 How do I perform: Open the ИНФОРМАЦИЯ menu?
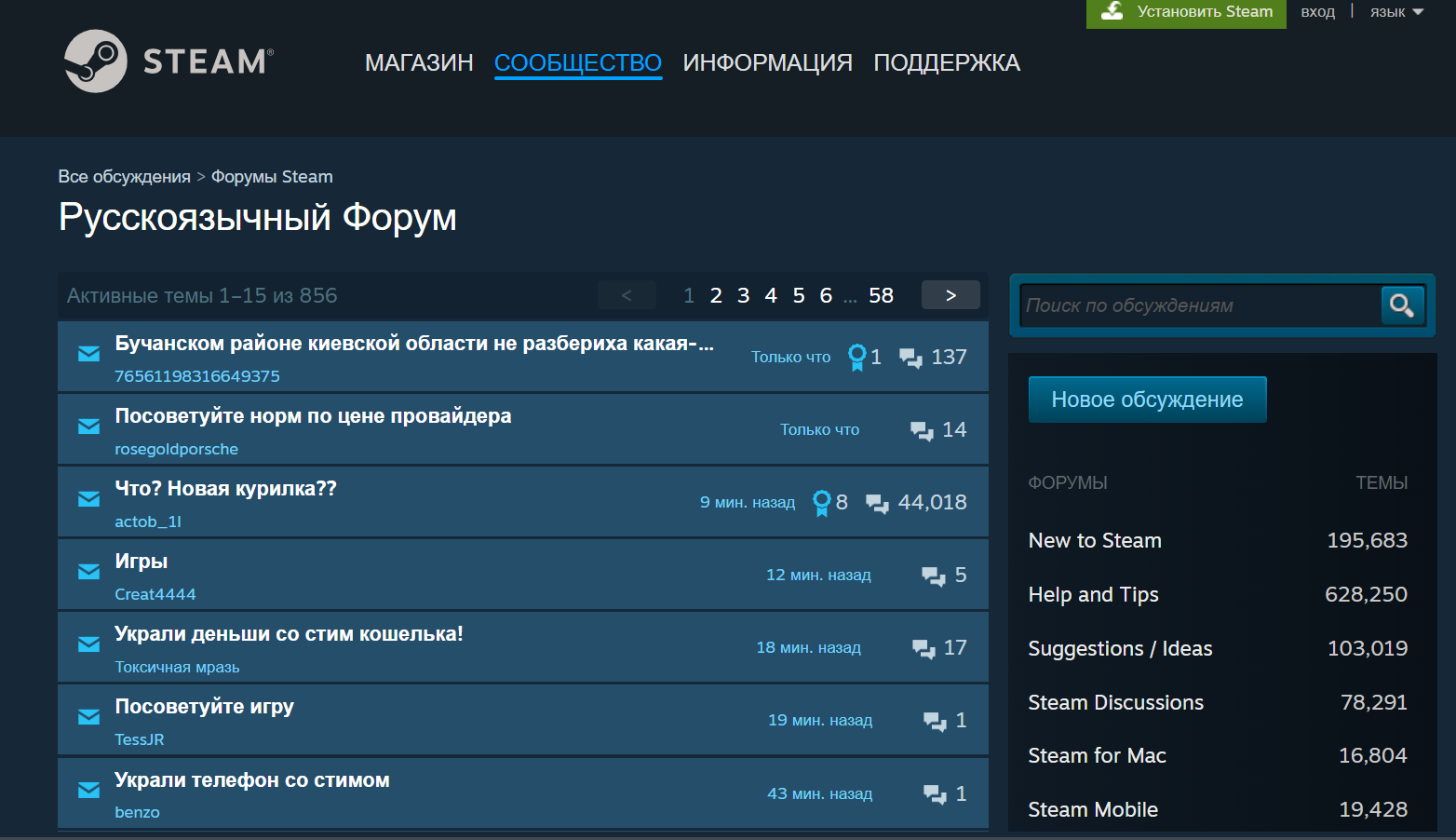pos(768,62)
